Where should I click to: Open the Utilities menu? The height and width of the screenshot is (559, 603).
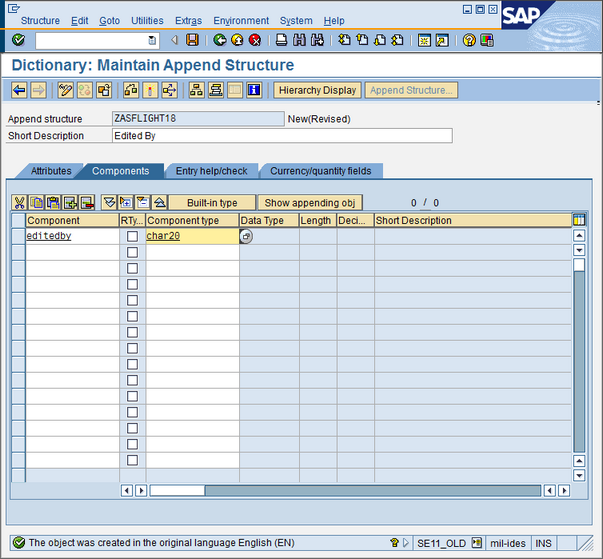tap(147, 21)
